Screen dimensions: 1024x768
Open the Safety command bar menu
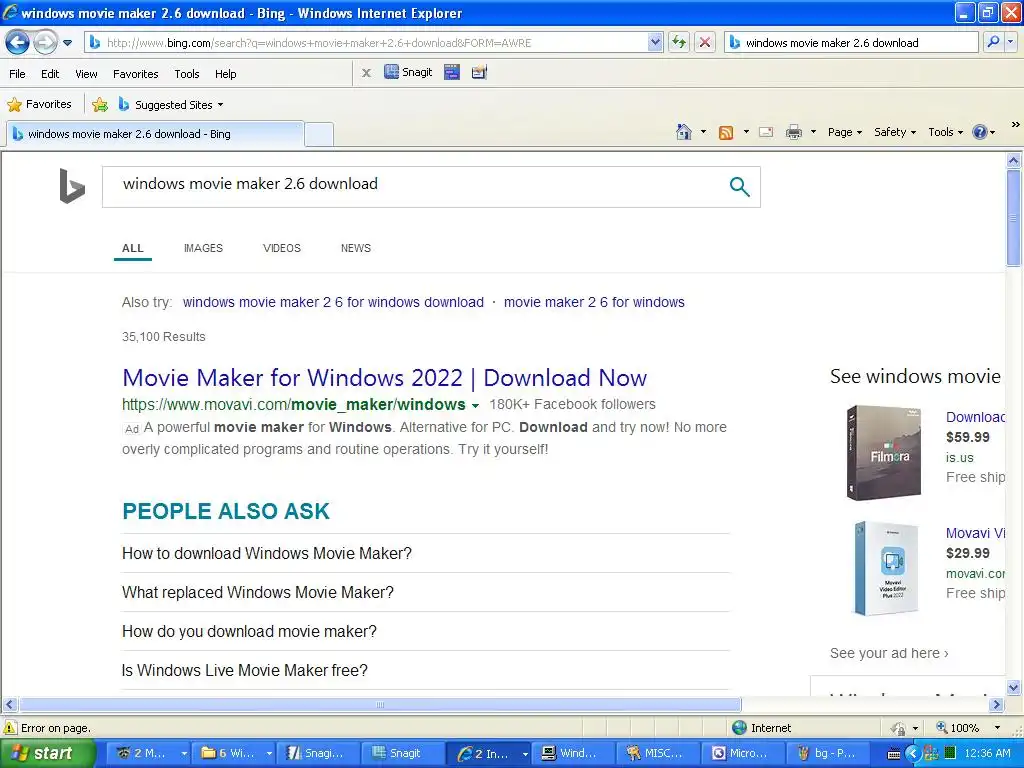point(895,132)
